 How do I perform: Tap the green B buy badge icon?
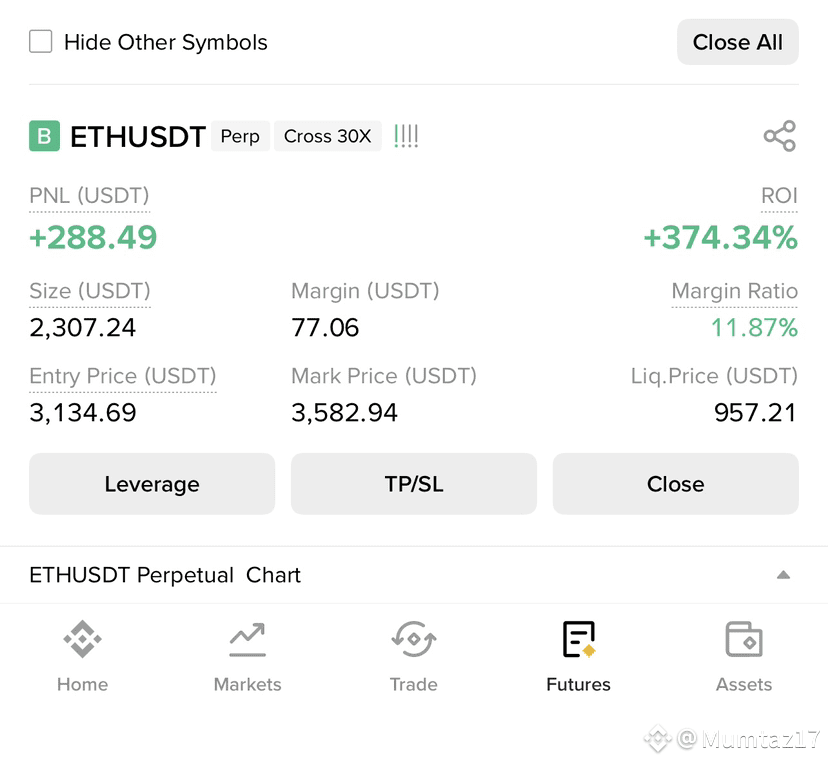pyautogui.click(x=44, y=136)
